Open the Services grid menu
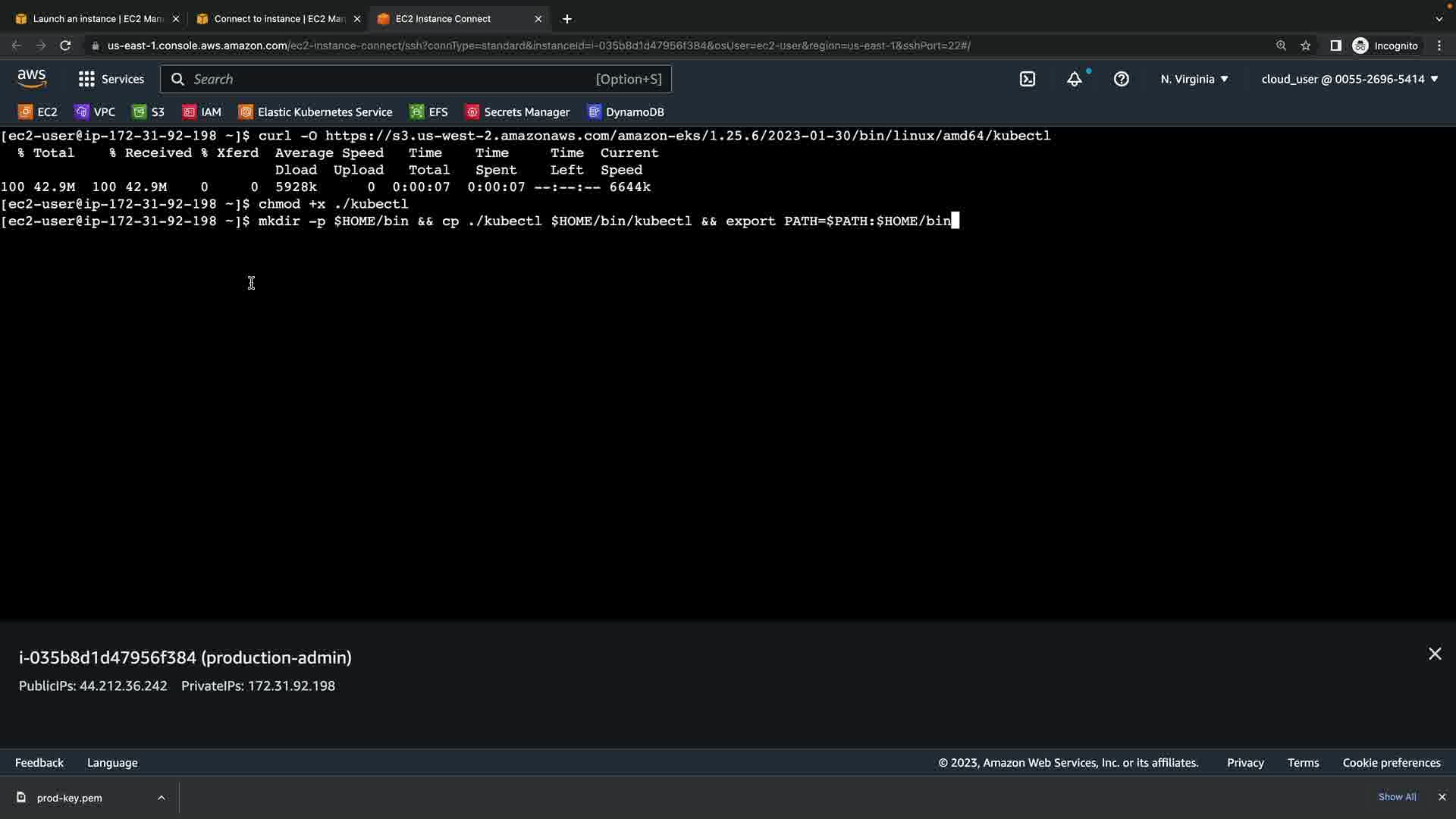The height and width of the screenshot is (819, 1456). click(x=111, y=79)
